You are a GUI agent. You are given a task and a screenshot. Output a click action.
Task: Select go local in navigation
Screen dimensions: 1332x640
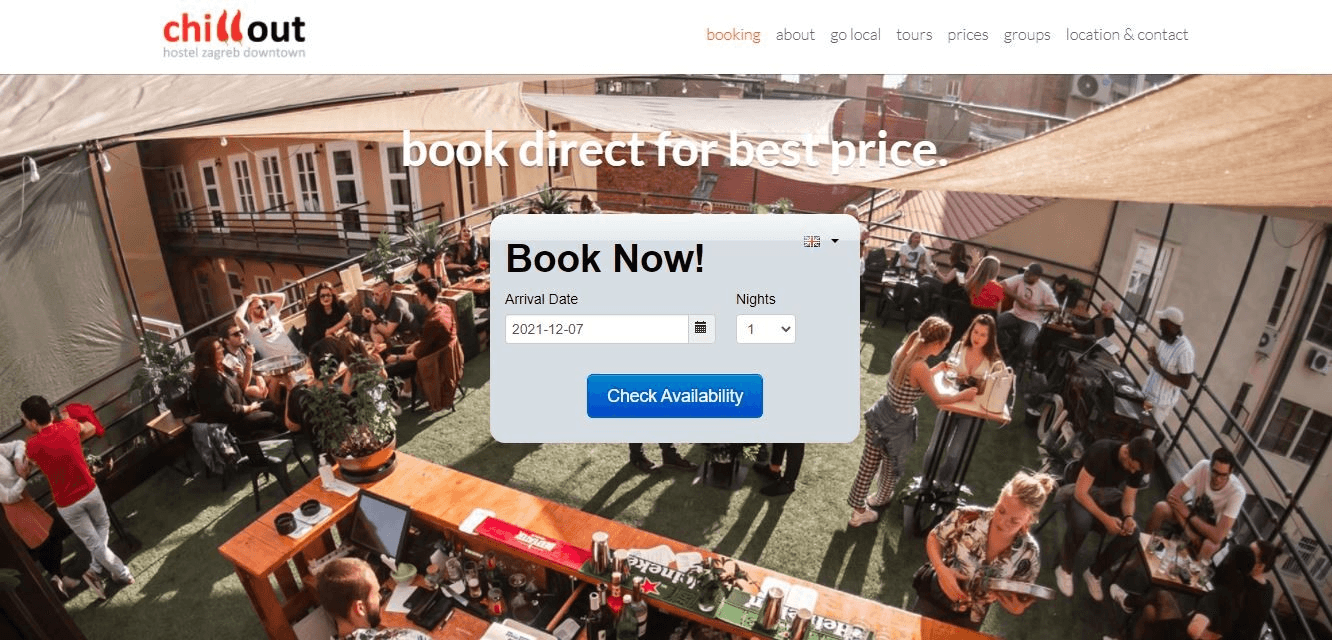click(855, 35)
